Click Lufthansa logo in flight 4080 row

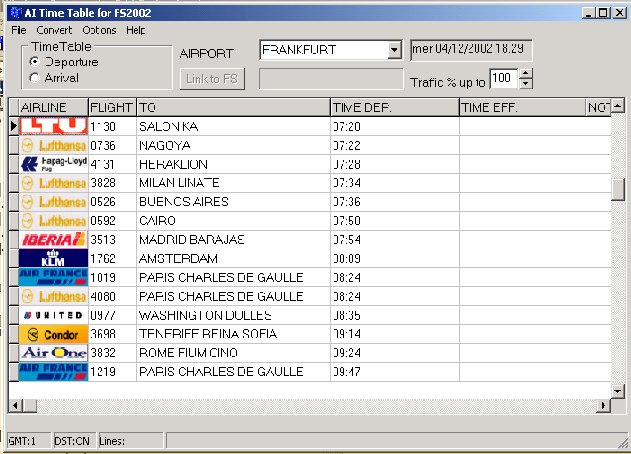click(54, 296)
